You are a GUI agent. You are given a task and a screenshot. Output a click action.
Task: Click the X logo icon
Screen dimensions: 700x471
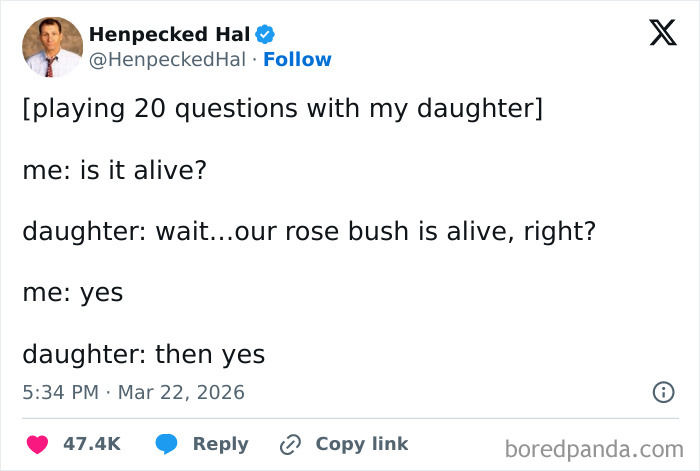tap(656, 34)
